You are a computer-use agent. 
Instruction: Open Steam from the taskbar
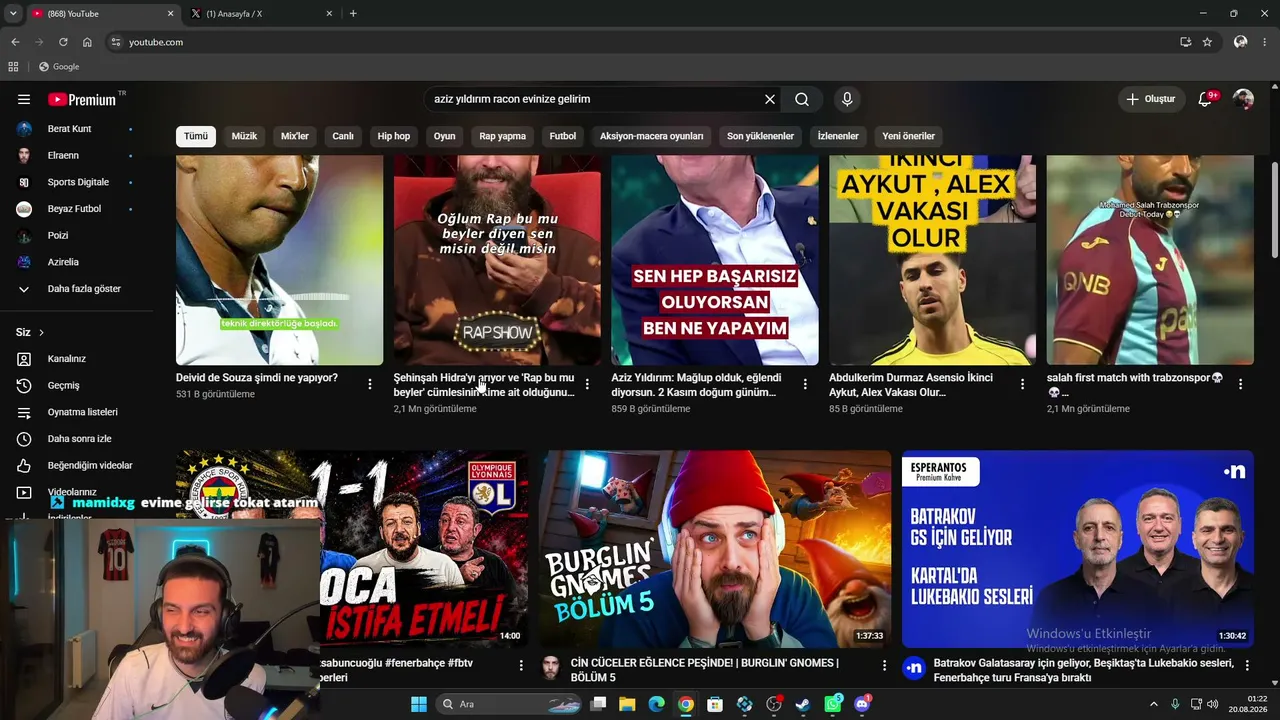pyautogui.click(x=802, y=704)
